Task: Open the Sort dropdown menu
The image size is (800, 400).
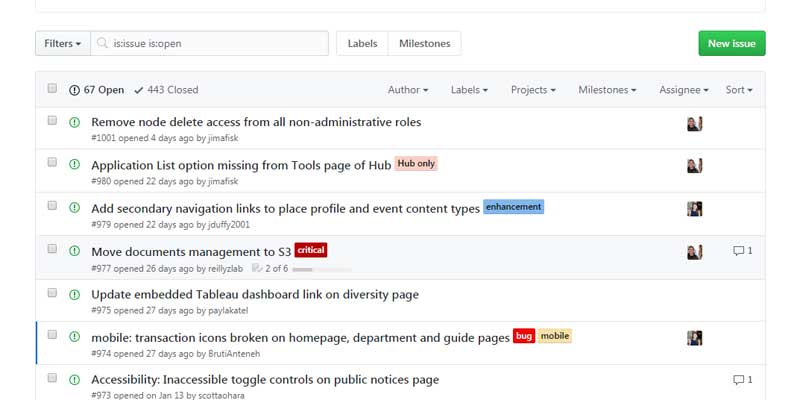Action: click(739, 90)
